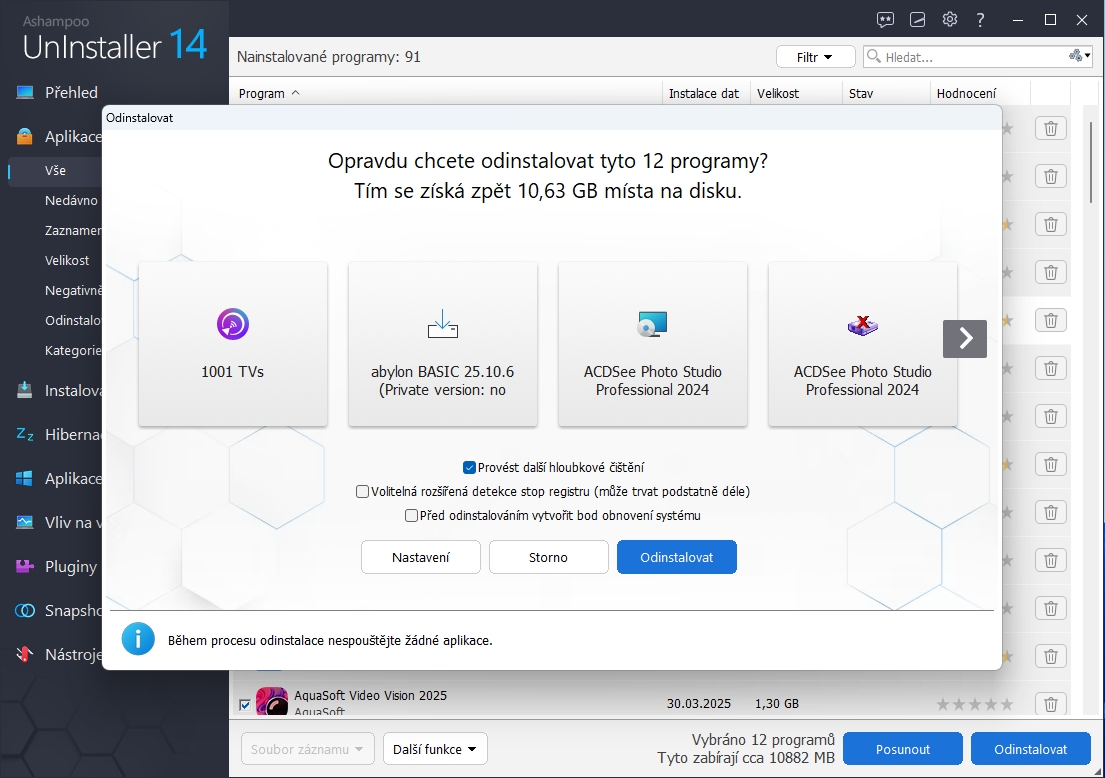The image size is (1105, 778).
Task: Click the Aplikace bag icon in sidebar
Action: click(x=25, y=136)
